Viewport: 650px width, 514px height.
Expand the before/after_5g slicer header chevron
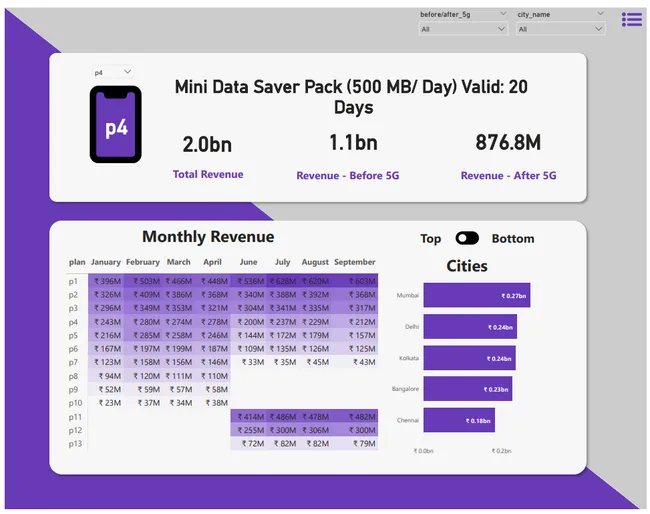pyautogui.click(x=503, y=14)
